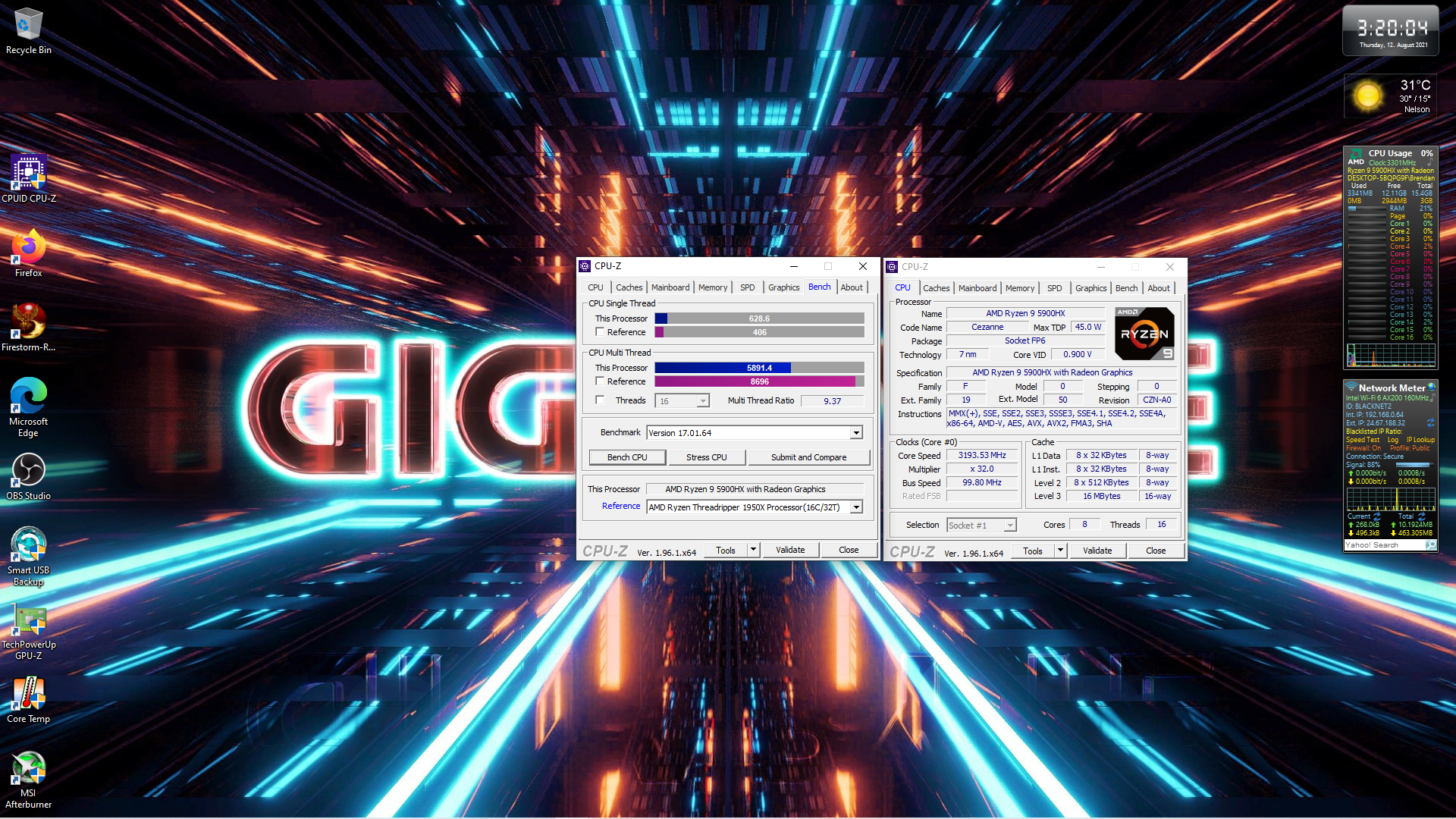Click the Stress CPU button
Screen dimensions: 1456x819
tap(706, 457)
